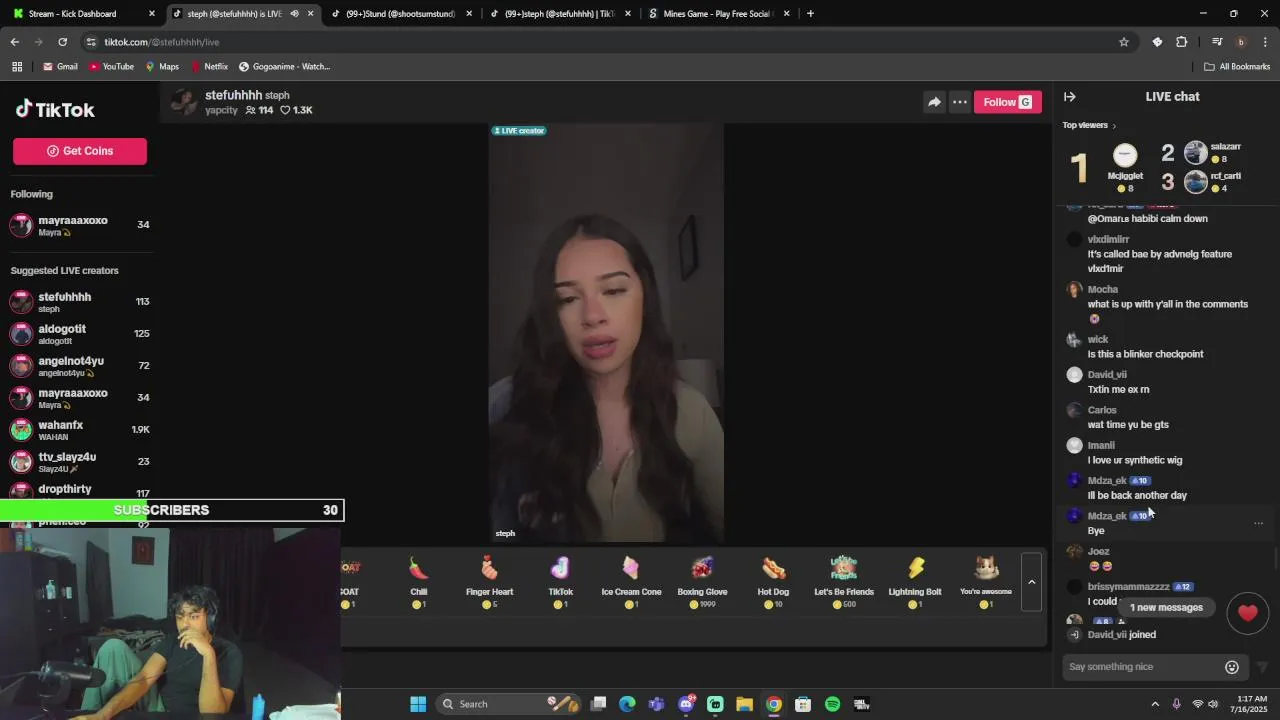Screen dimensions: 1280x720
Task: Open the Maps bookmark
Action: (x=162, y=67)
